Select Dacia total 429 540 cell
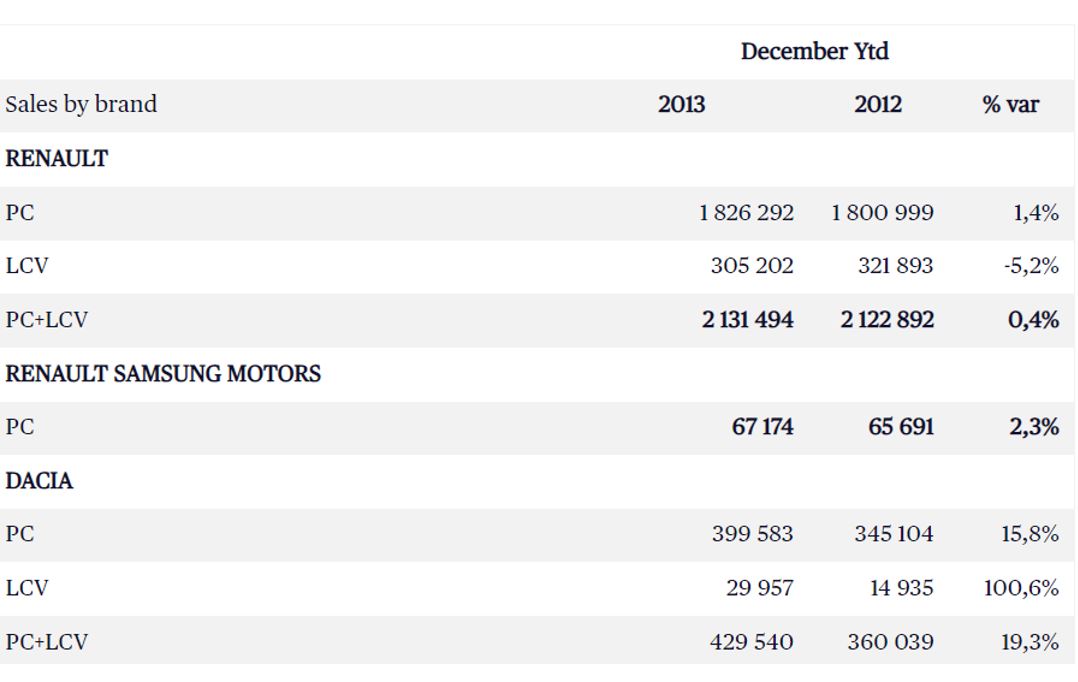Screen dimensions: 1078x682 [x=752, y=642]
